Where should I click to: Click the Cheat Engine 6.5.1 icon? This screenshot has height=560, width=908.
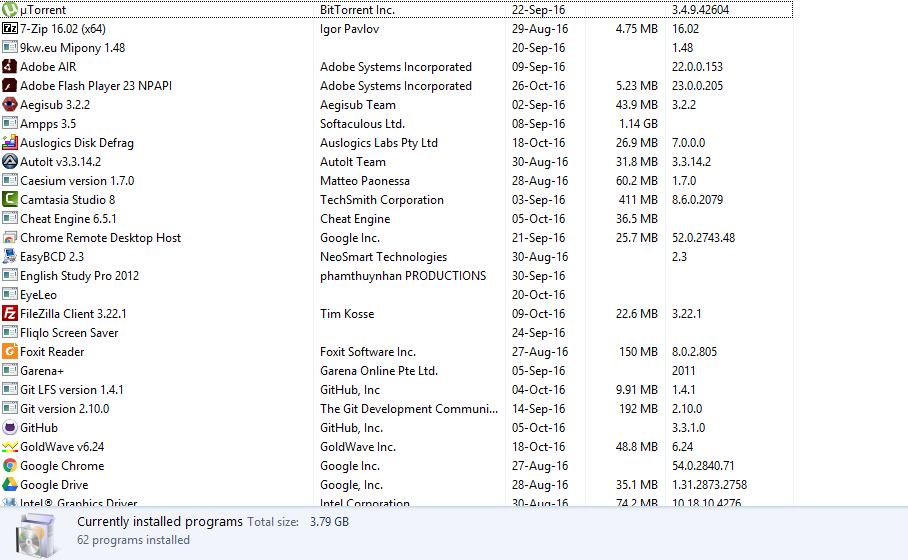10,218
